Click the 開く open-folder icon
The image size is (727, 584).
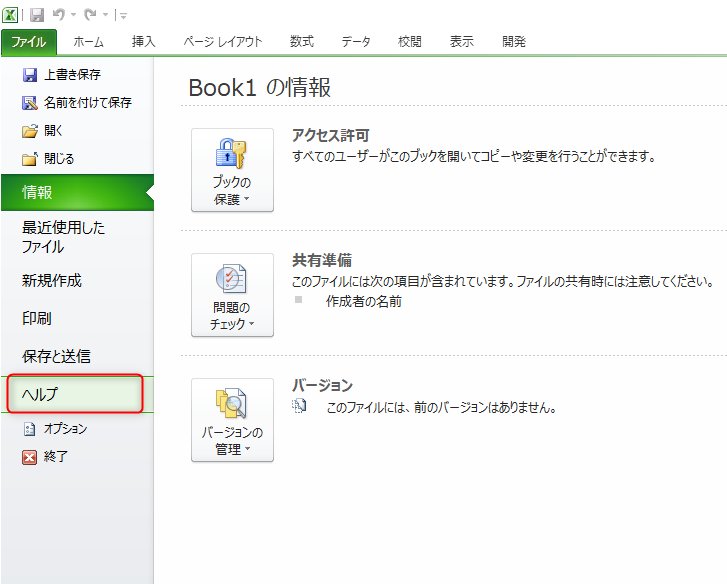pos(30,130)
